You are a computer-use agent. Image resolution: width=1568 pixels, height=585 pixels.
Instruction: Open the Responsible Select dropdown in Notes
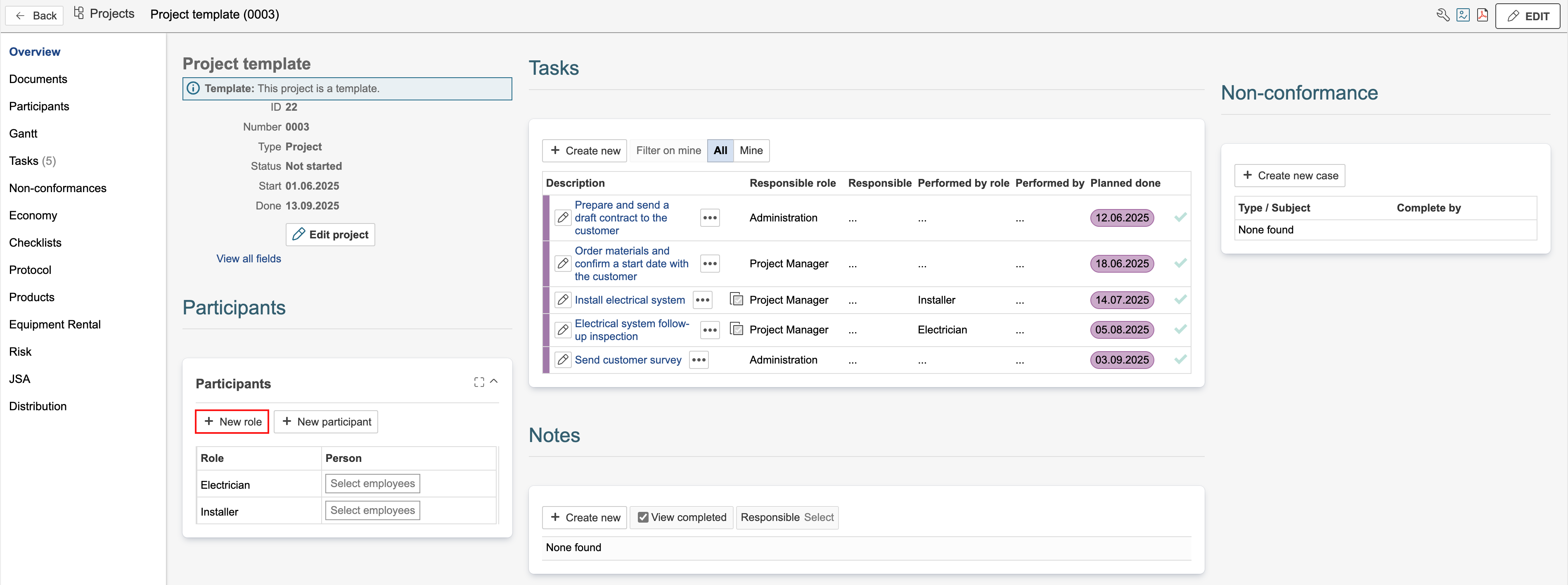818,517
